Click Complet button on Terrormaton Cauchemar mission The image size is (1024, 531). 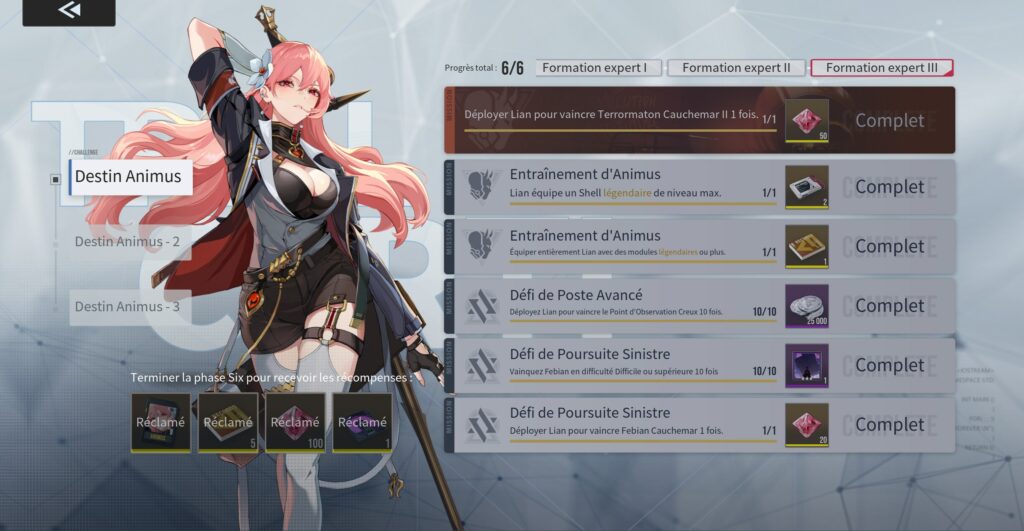889,120
